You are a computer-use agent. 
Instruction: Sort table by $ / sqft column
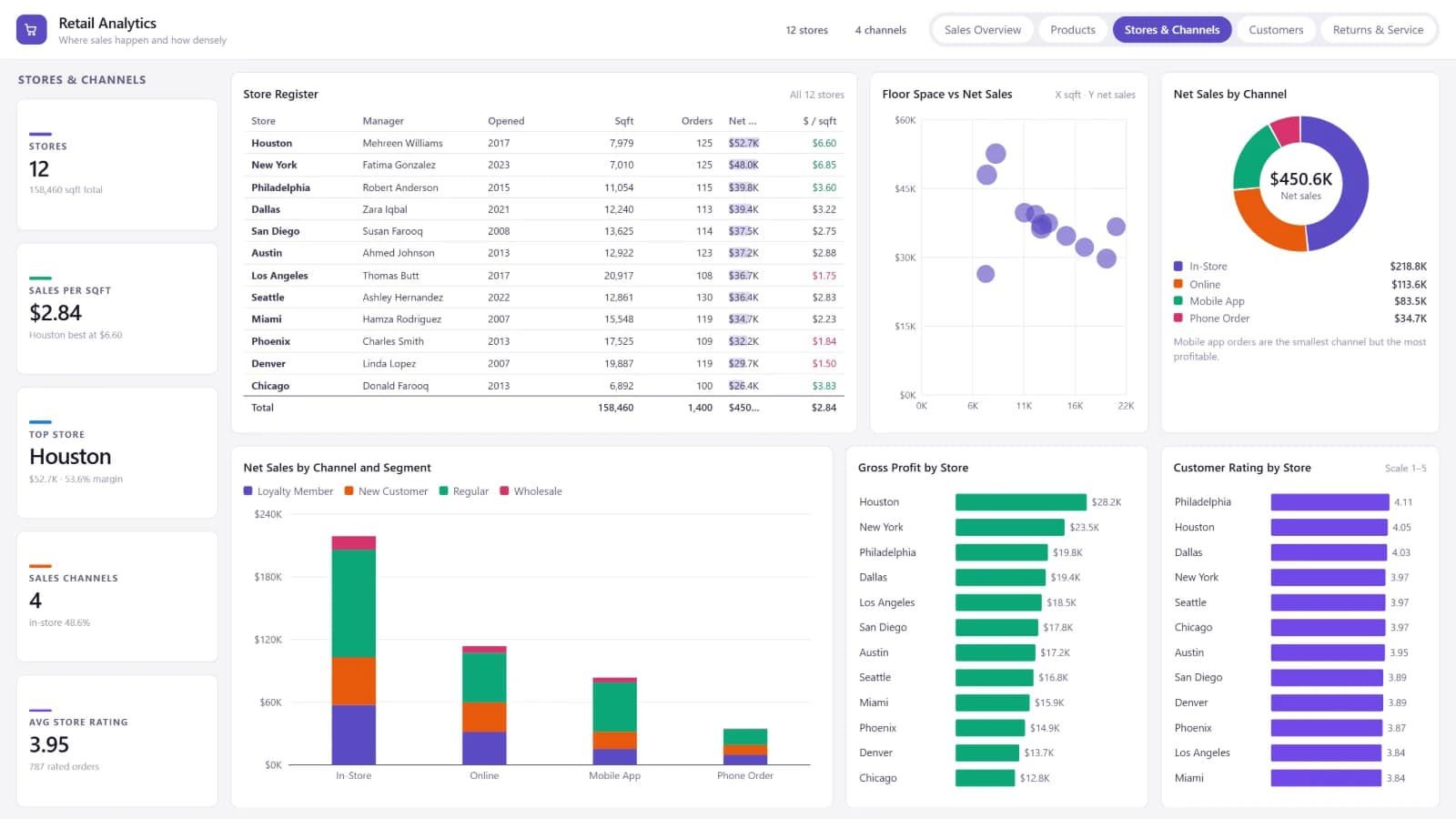coord(820,121)
